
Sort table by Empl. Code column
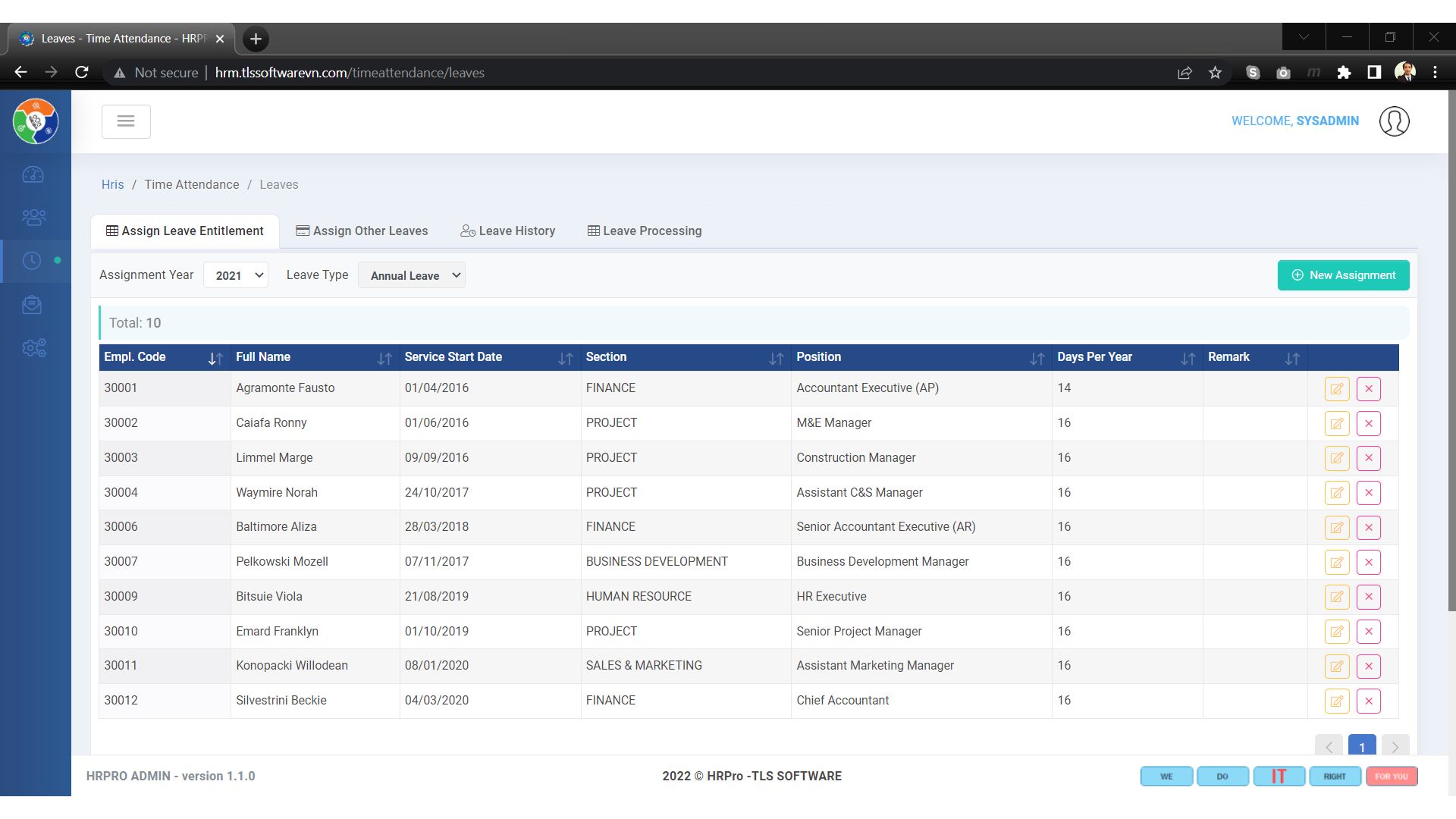215,358
